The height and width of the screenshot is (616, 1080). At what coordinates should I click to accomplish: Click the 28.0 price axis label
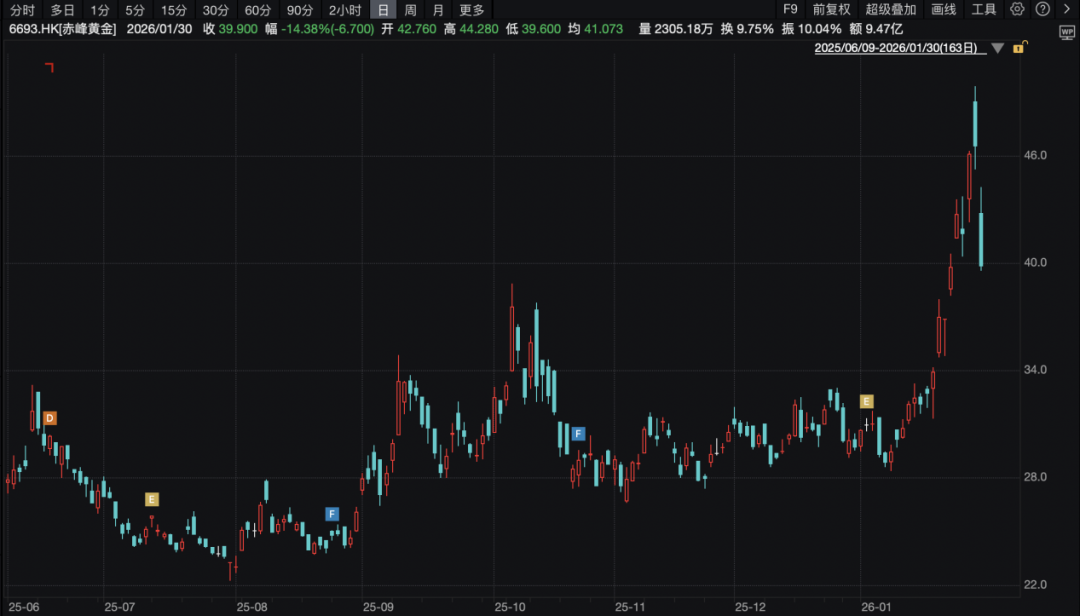coord(1035,478)
